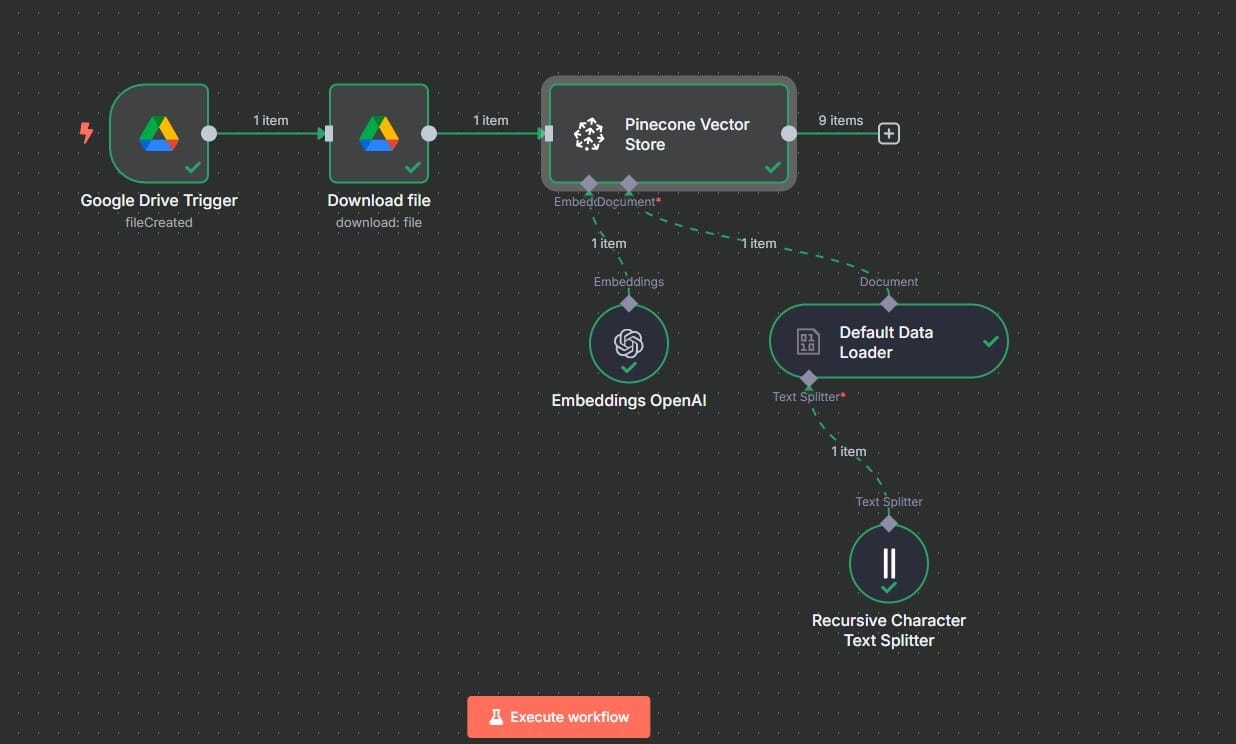Click the "Embeddings OpenAI" label
The image size is (1236, 744).
pos(629,400)
